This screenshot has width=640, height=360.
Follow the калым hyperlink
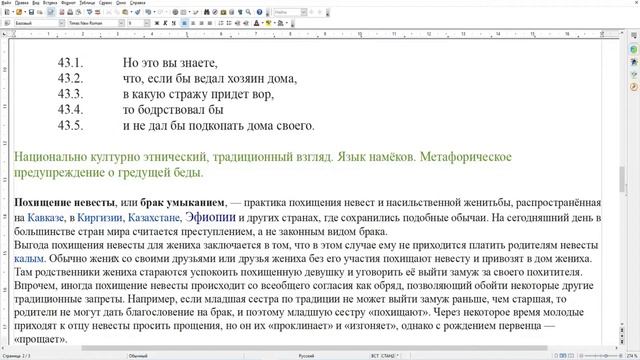point(29,259)
